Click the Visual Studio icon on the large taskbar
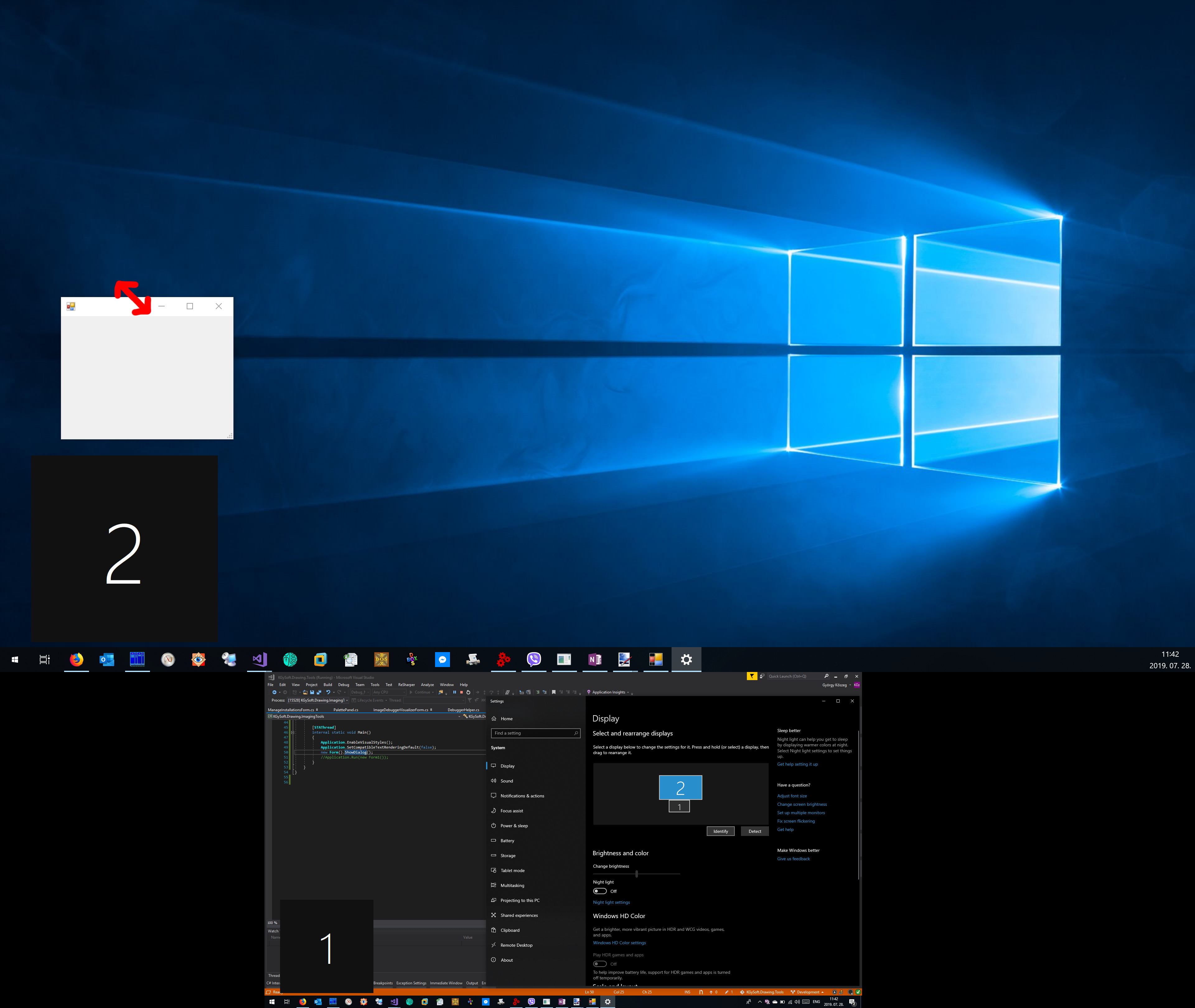Image resolution: width=1195 pixels, height=1008 pixels. (260, 660)
